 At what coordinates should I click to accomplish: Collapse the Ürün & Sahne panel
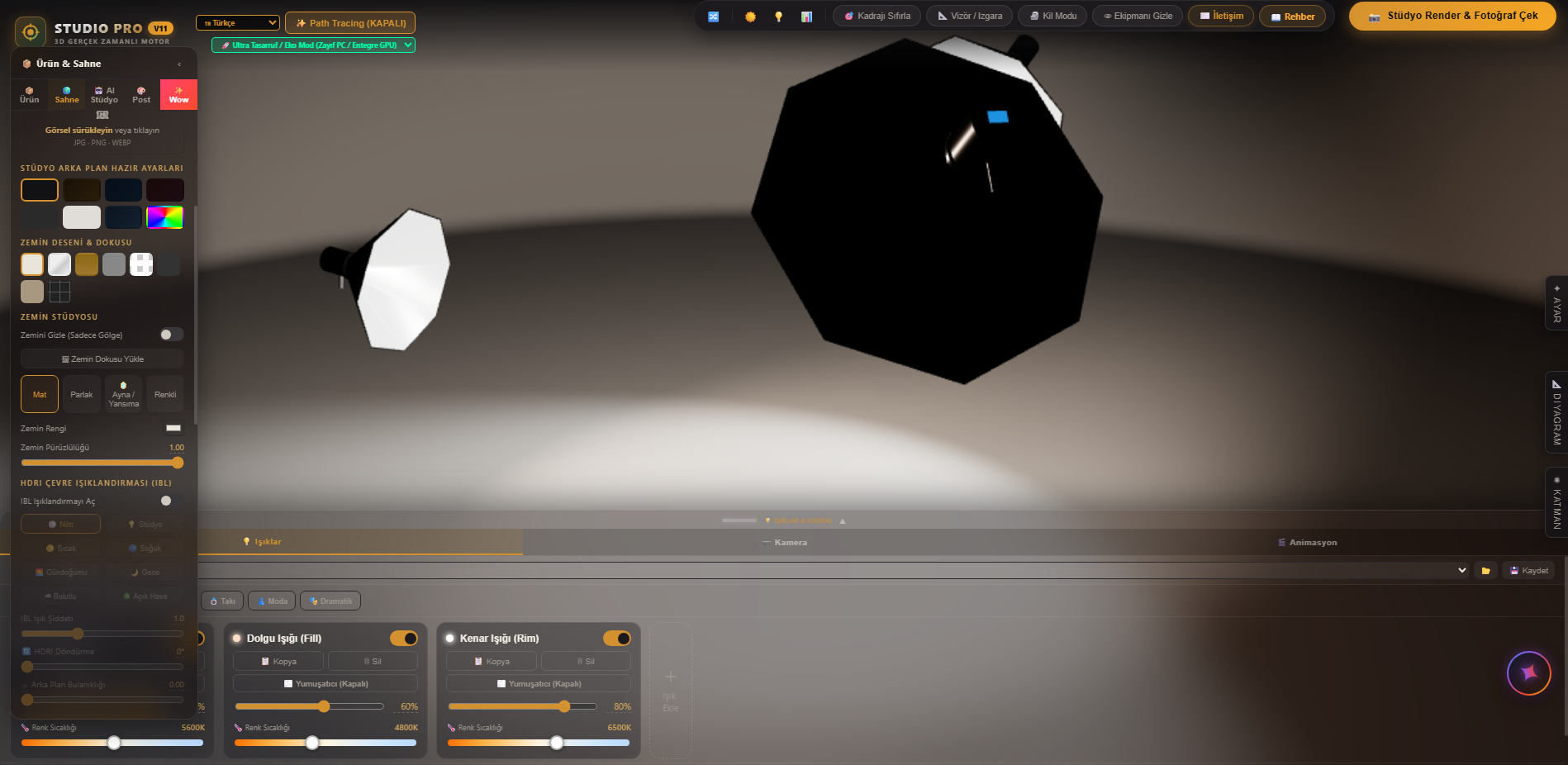click(x=179, y=64)
